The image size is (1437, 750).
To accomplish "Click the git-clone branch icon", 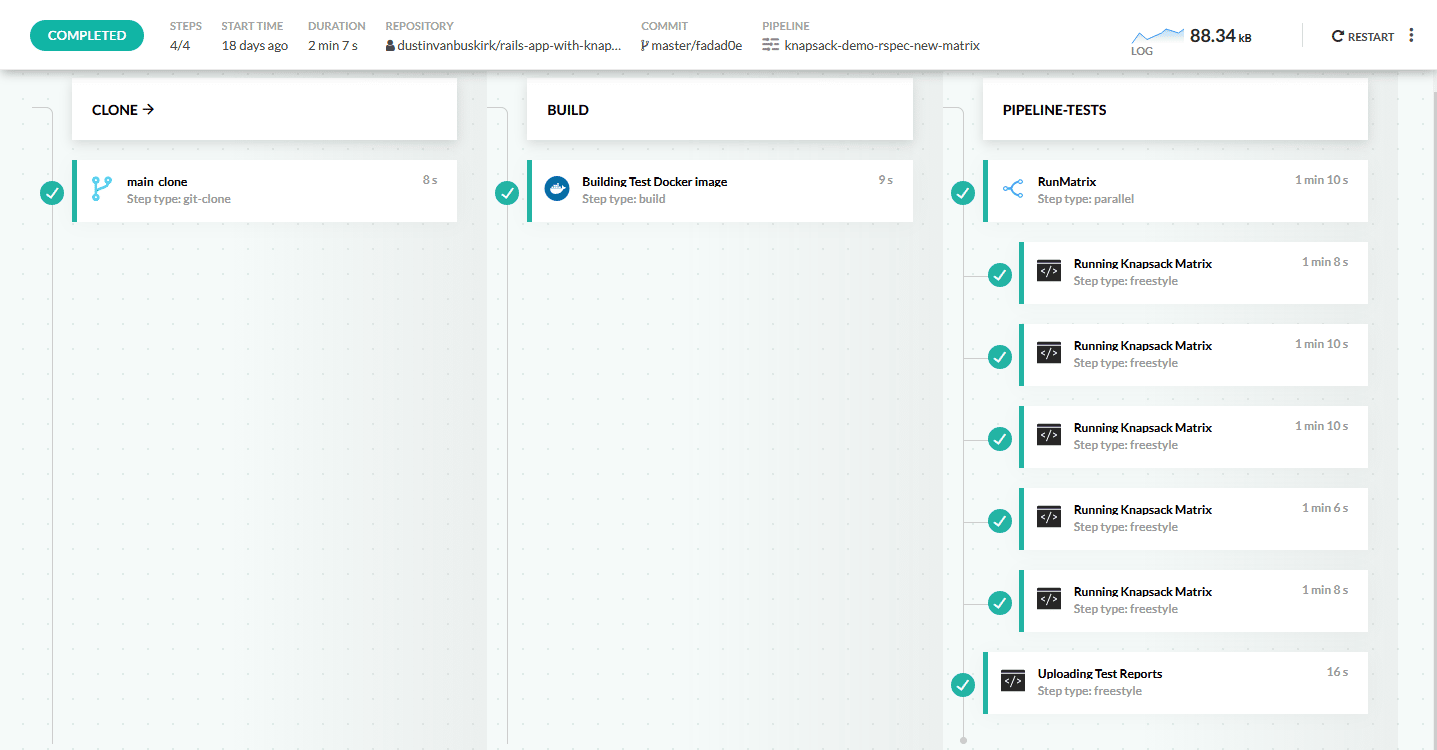I will pos(101,189).
